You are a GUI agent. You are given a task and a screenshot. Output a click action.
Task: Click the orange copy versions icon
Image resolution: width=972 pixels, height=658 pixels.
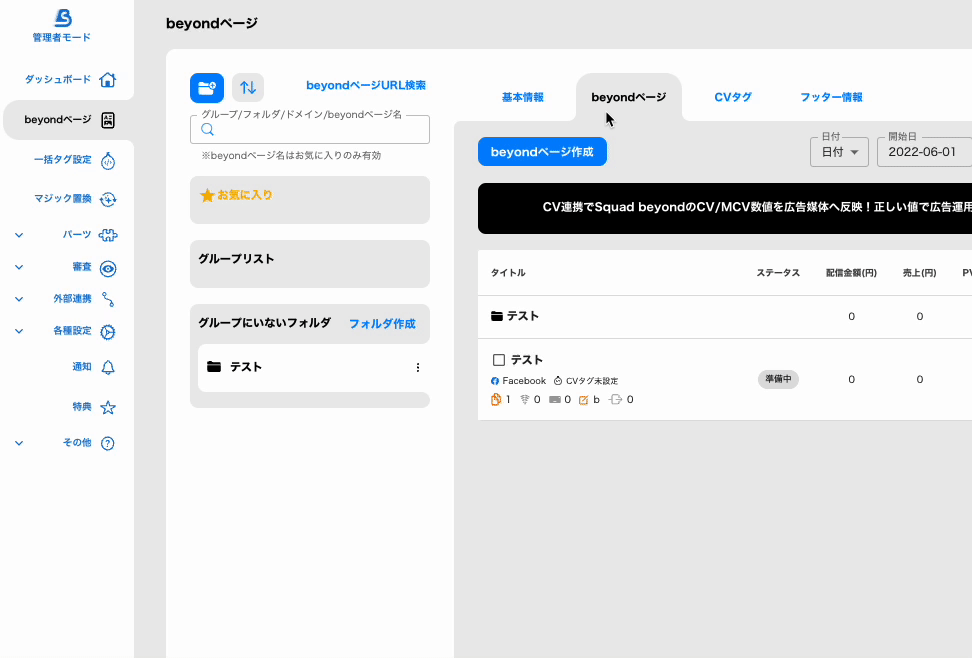click(x=496, y=399)
